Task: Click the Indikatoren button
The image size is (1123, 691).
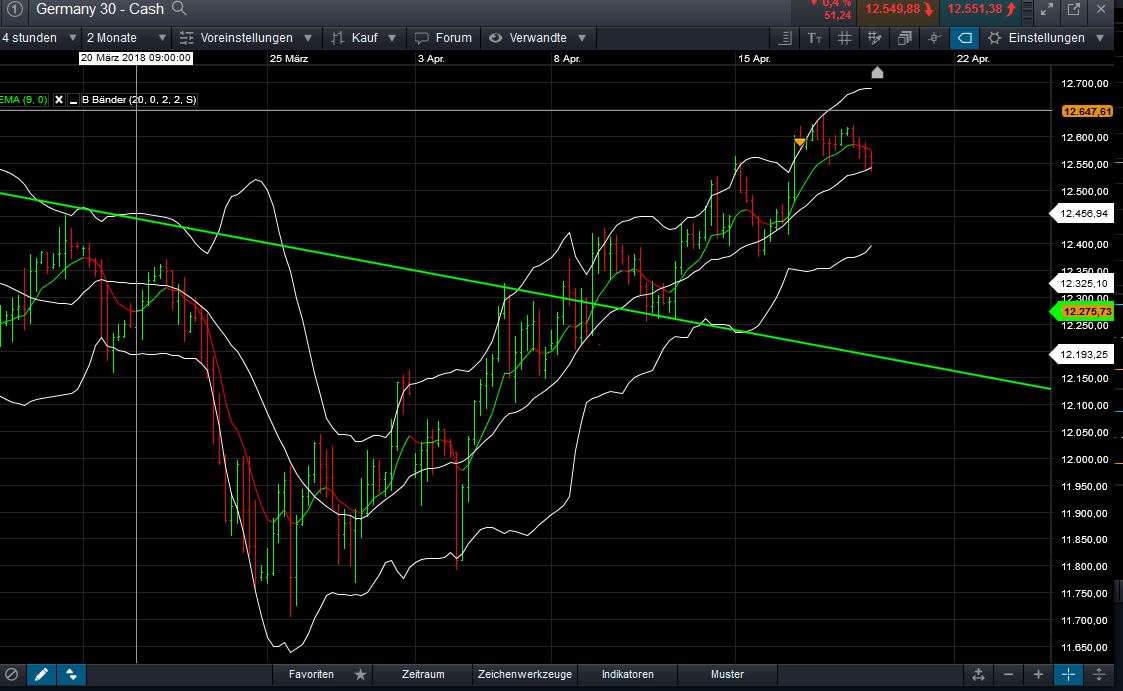Action: tap(627, 674)
